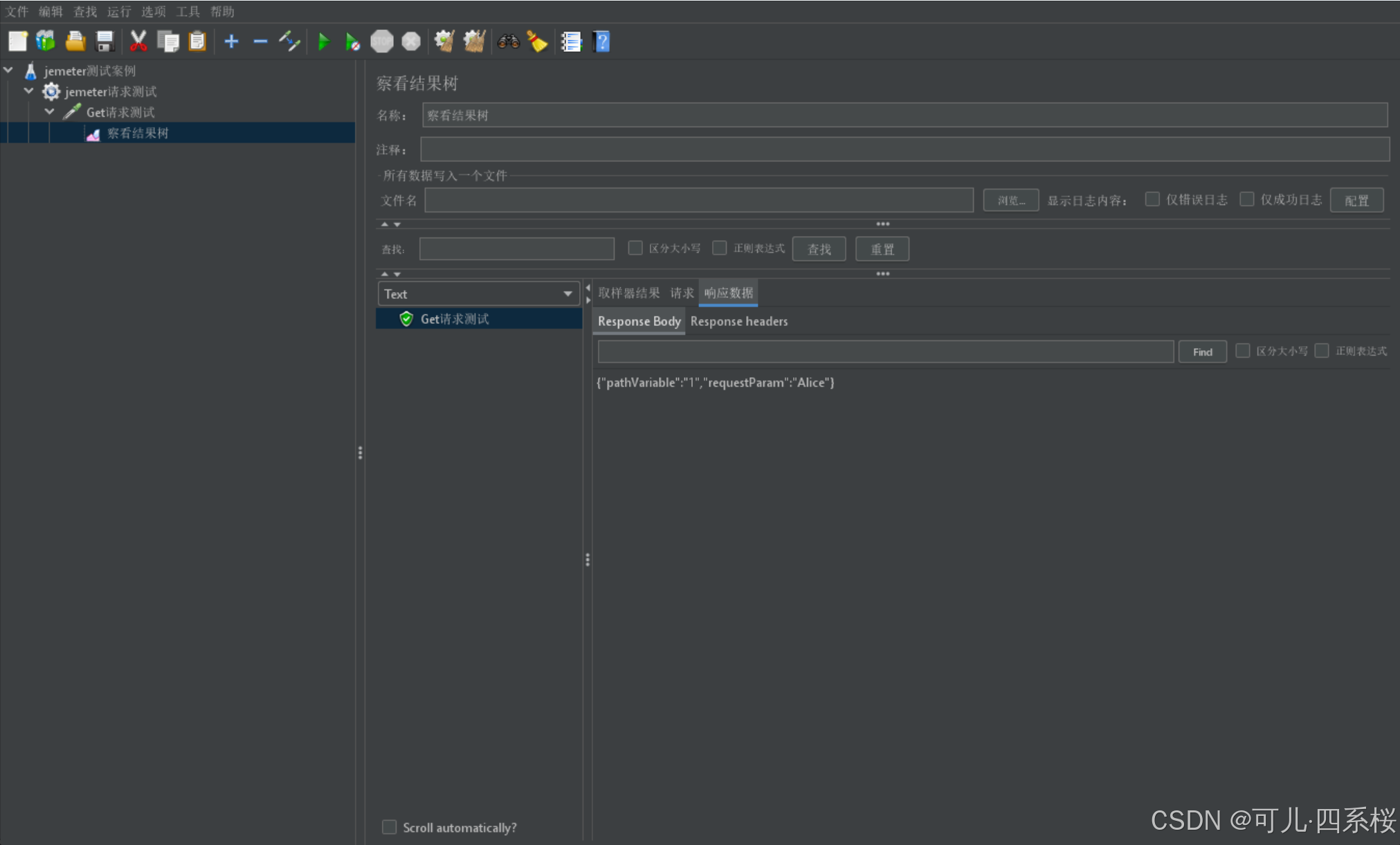Click the scissors Cut icon
The height and width of the screenshot is (845, 1400).
[138, 42]
